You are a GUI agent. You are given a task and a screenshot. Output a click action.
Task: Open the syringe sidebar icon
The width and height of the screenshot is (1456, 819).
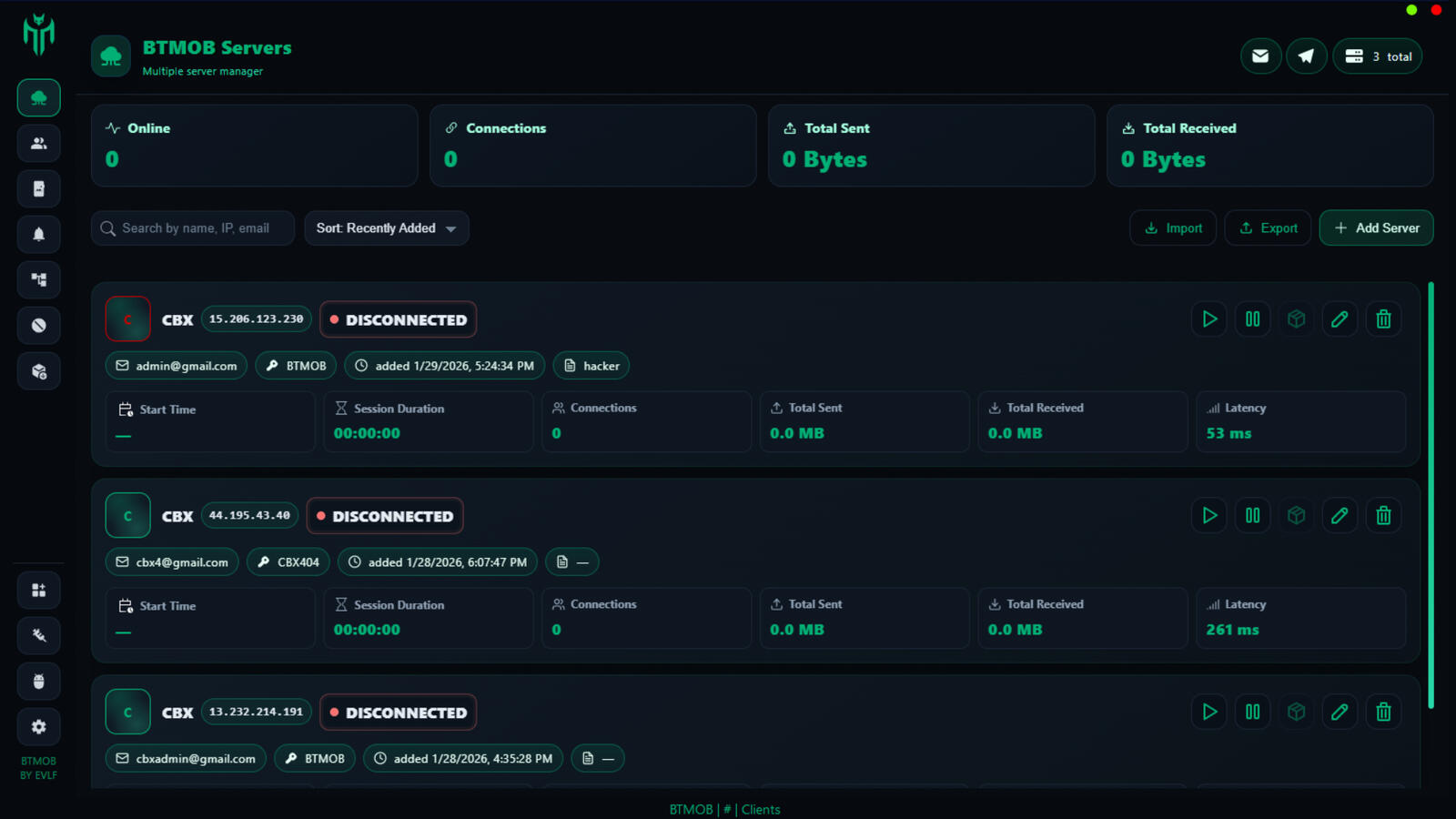pyautogui.click(x=39, y=635)
